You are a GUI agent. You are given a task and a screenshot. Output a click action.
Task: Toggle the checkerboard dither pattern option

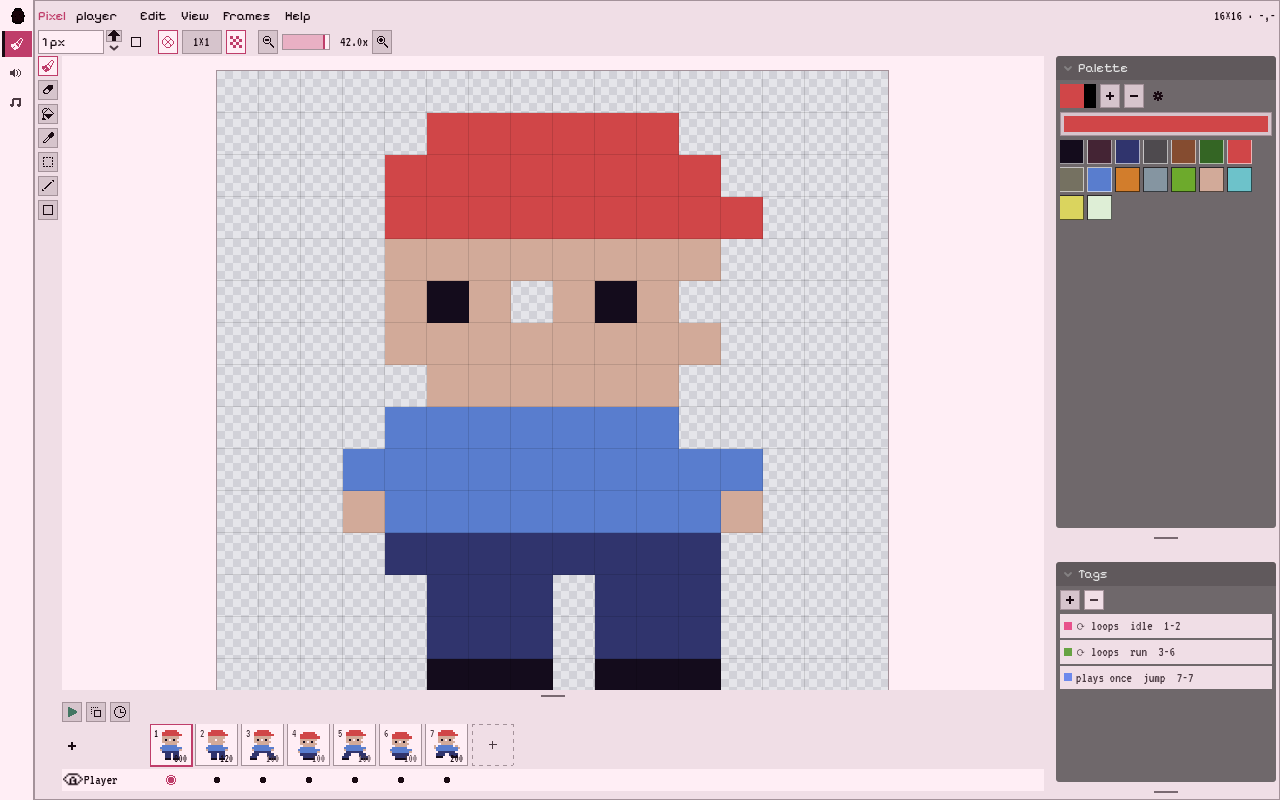[236, 42]
